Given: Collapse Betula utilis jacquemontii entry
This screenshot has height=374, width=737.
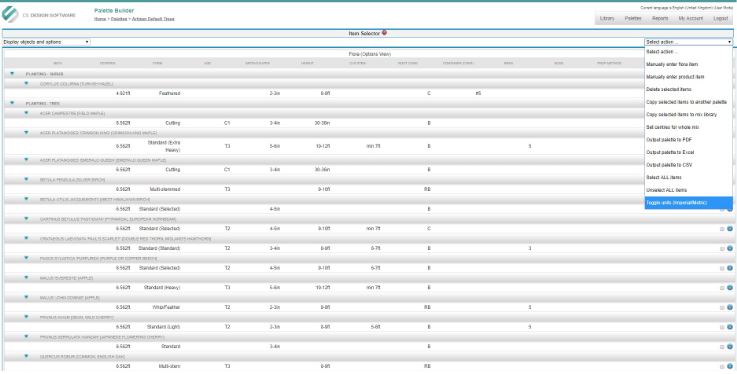Looking at the screenshot, I should (x=26, y=199).
